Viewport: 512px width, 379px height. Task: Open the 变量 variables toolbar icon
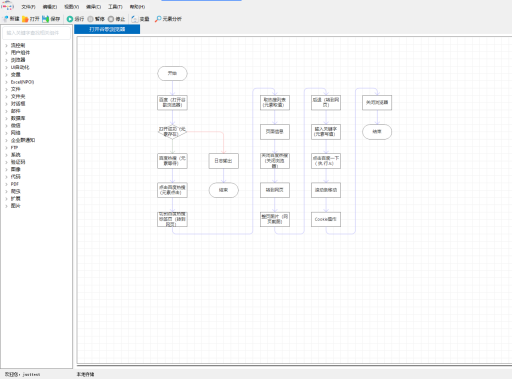tap(135, 19)
